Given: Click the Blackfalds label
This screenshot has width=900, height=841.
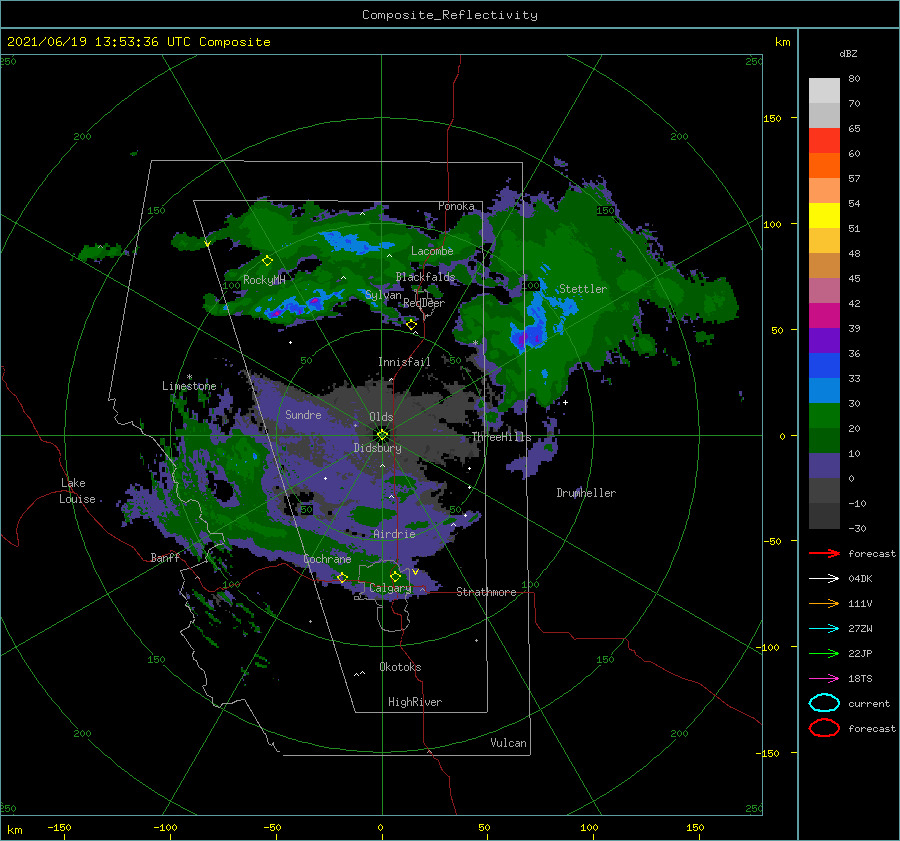Looking at the screenshot, I should pyautogui.click(x=425, y=277).
